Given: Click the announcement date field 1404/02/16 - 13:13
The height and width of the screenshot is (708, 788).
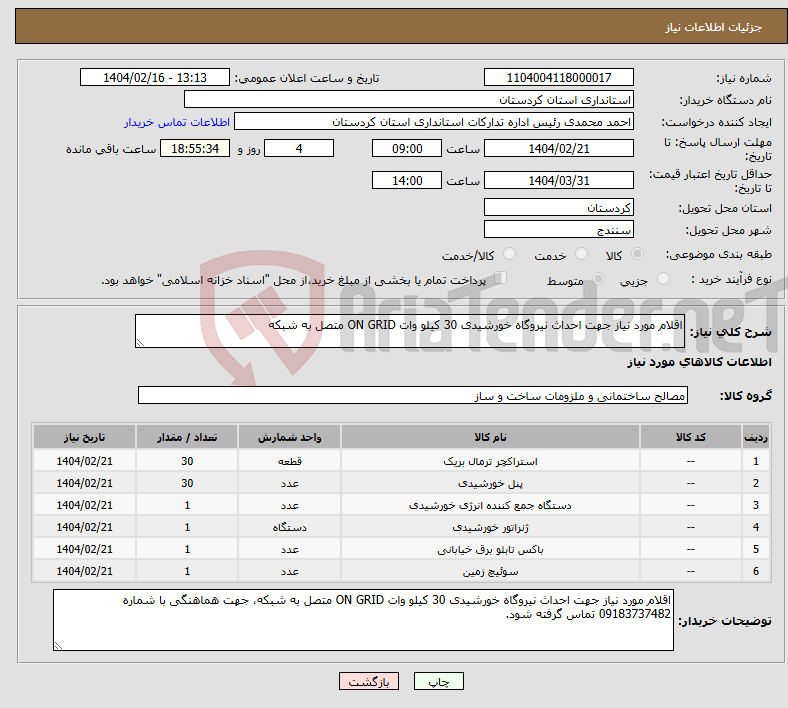Looking at the screenshot, I should click(x=155, y=77).
